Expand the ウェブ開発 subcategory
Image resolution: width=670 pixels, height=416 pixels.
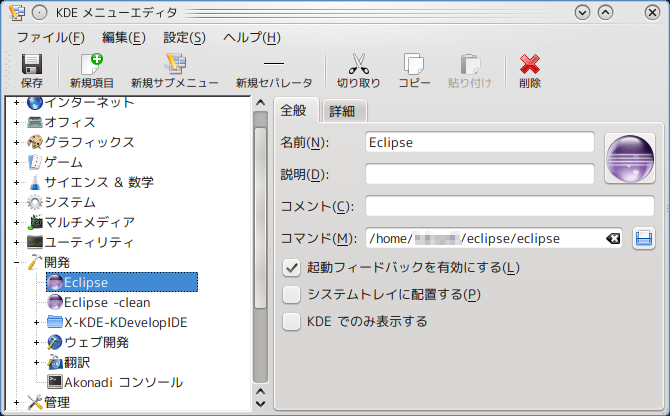36,343
